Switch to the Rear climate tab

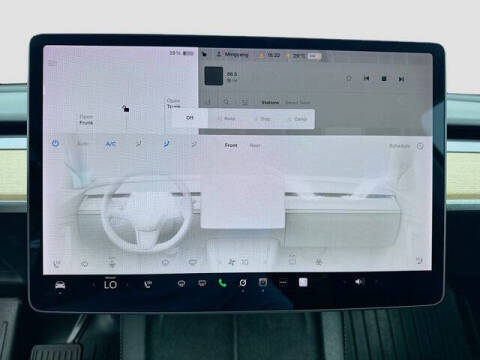tap(255, 145)
